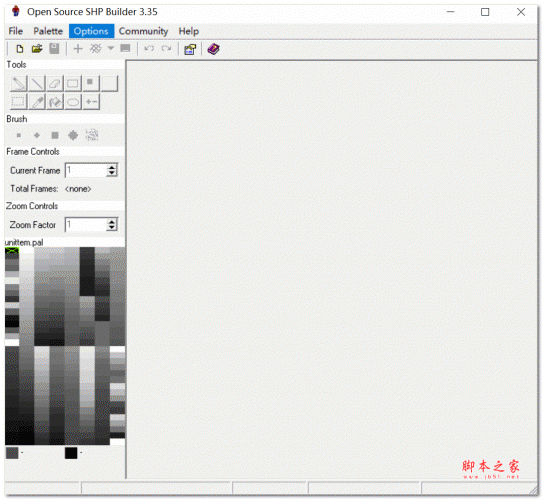Viewport: 543px width, 500px height.
Task: Select the filled square tool
Action: 91,83
